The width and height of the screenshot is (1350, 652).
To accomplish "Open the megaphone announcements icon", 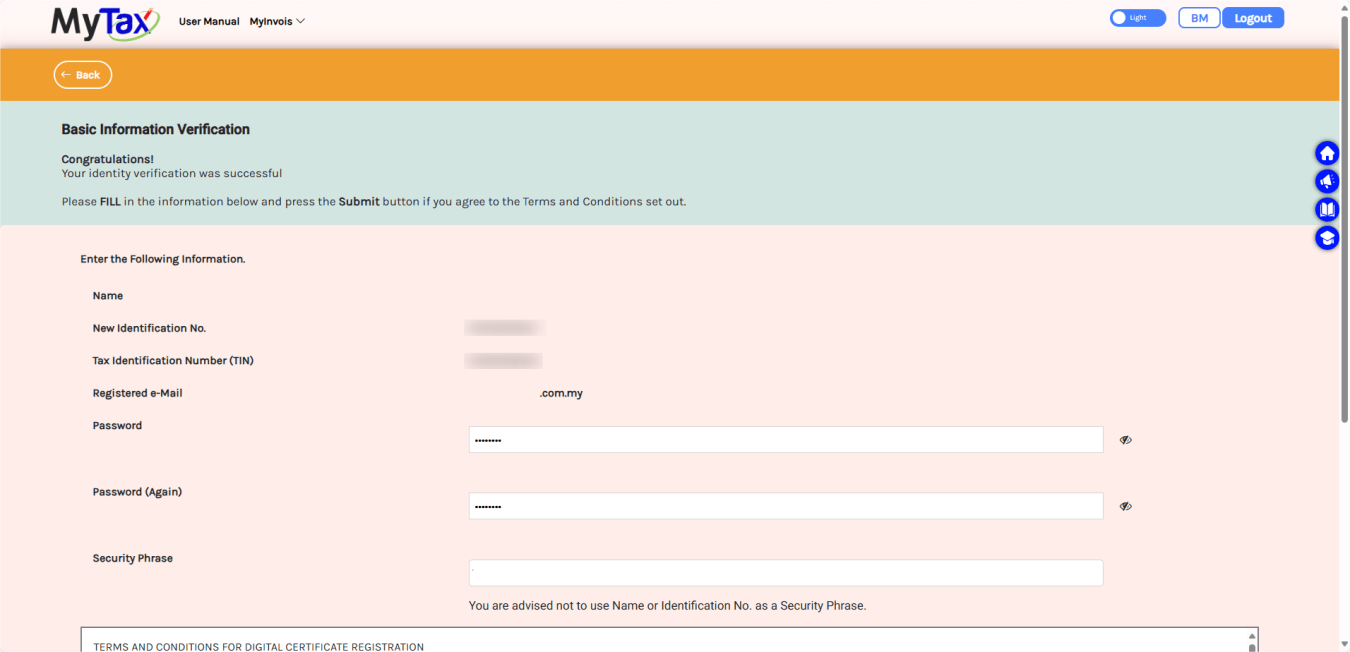I will pos(1327,181).
